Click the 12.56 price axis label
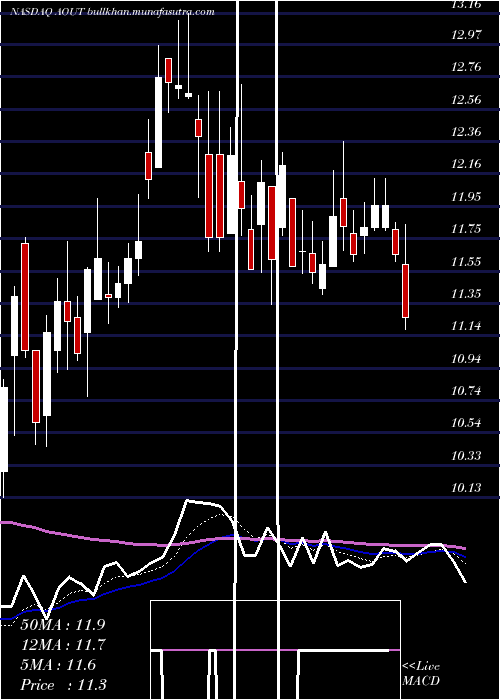This screenshot has width=500, height=700. [x=466, y=99]
